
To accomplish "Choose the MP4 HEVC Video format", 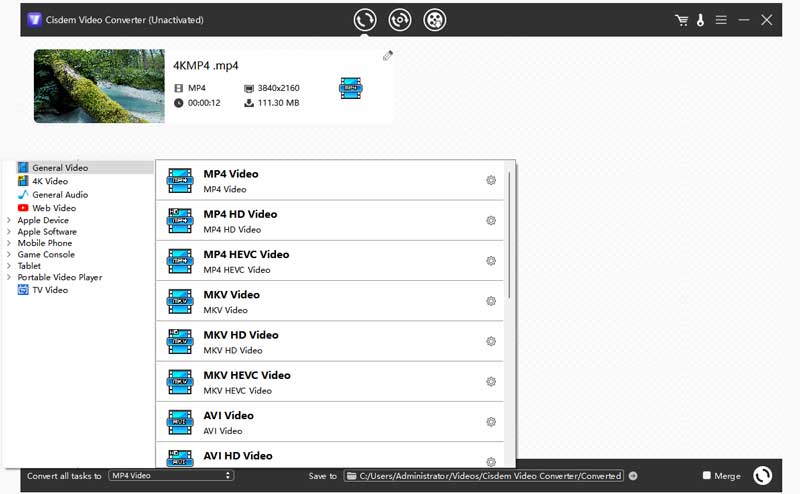I will click(330, 261).
